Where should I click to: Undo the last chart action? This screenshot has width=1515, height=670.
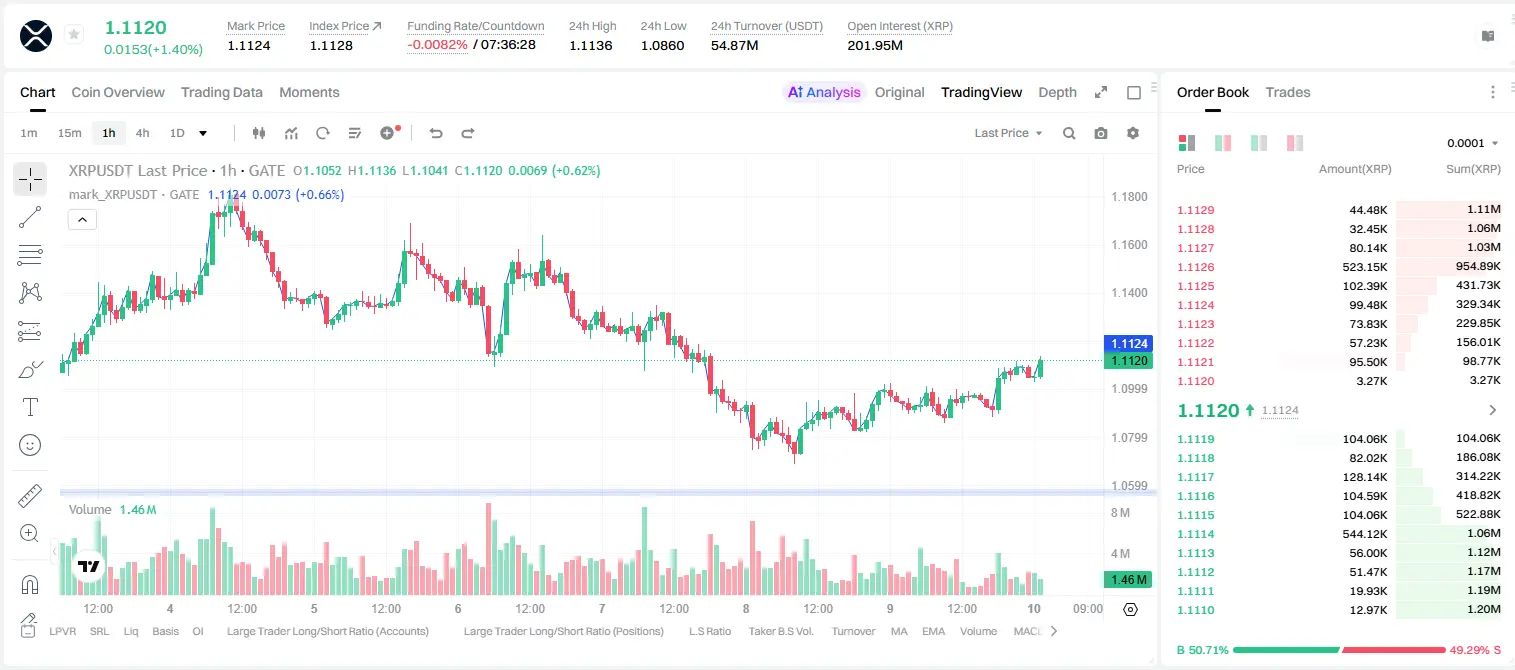pos(436,133)
